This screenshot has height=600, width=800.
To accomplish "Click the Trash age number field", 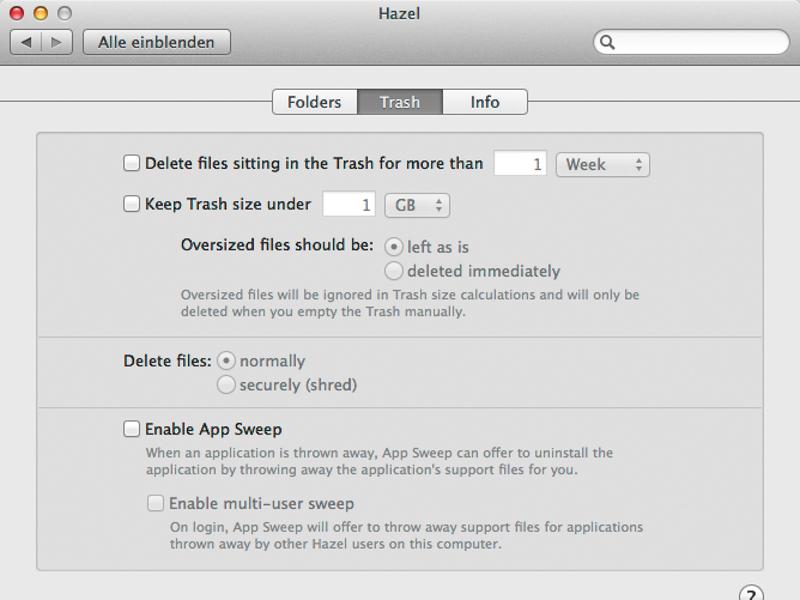I will pyautogui.click(x=520, y=164).
